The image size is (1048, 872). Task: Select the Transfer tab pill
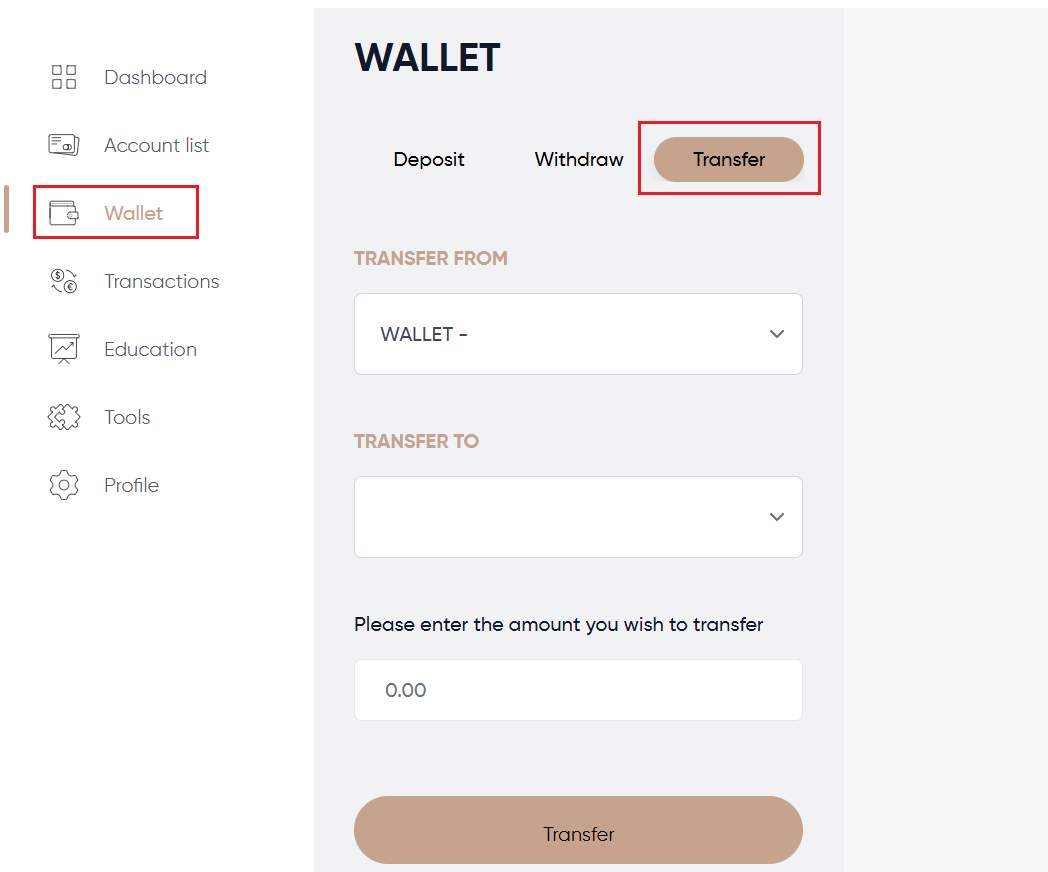[729, 159]
